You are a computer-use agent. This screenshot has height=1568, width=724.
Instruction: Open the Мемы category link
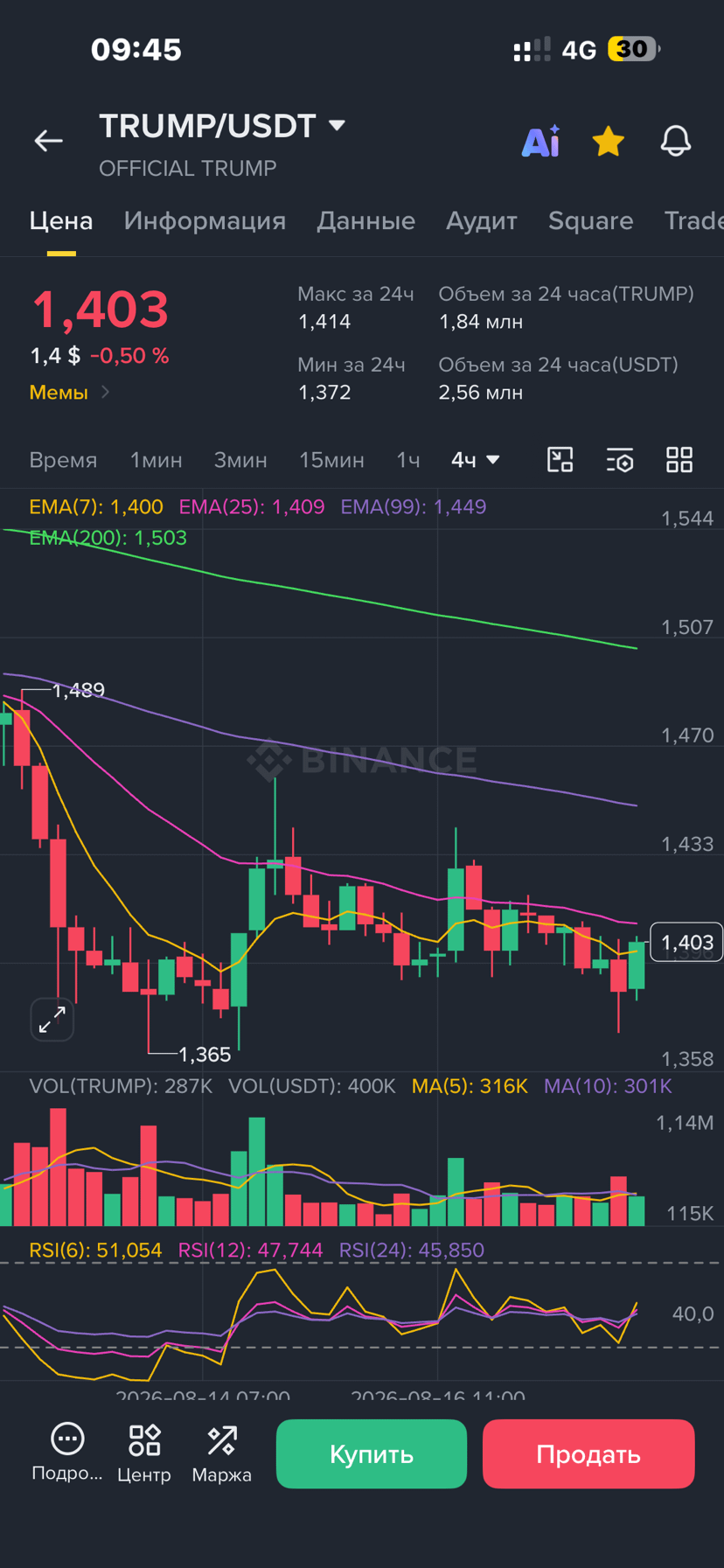(x=69, y=393)
